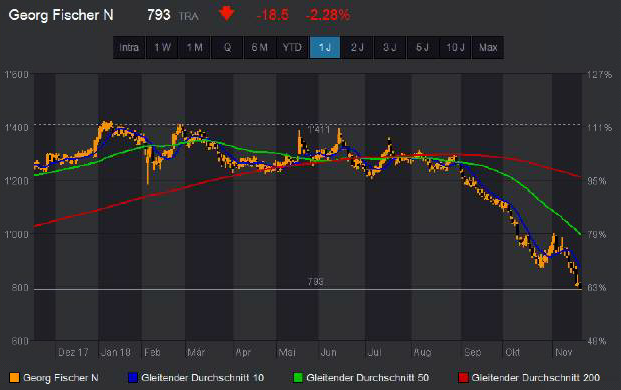Screen dimensions: 621x390
Task: Click the Mai axis label
Action: 287,352
